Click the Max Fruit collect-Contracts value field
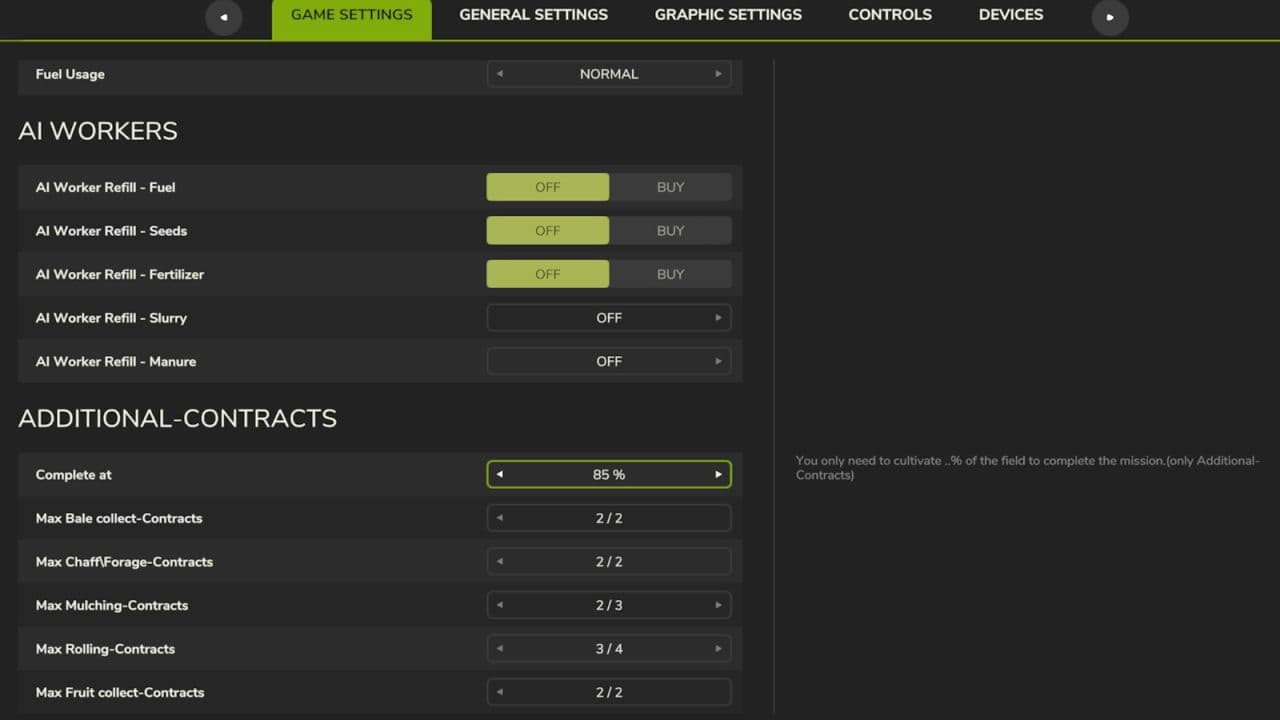 tap(608, 691)
